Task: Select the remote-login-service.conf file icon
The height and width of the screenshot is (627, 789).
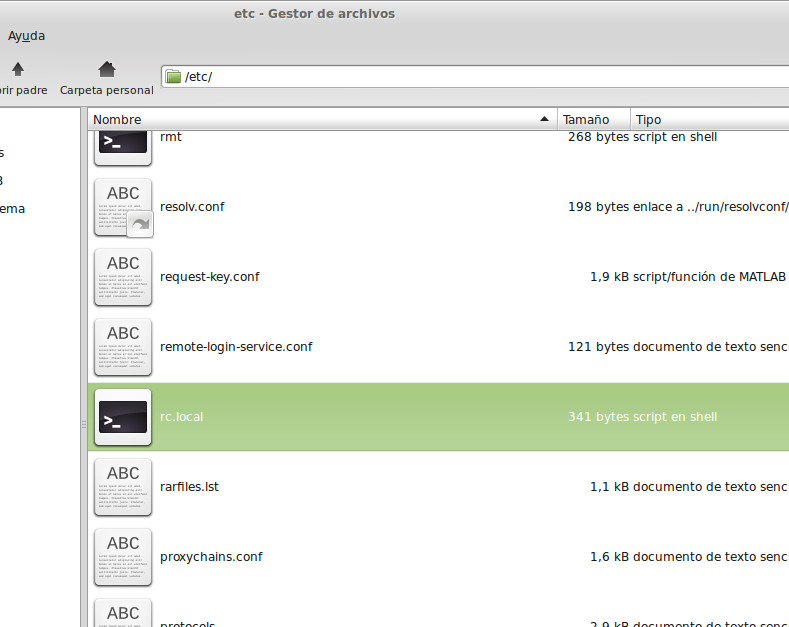Action: click(x=123, y=347)
